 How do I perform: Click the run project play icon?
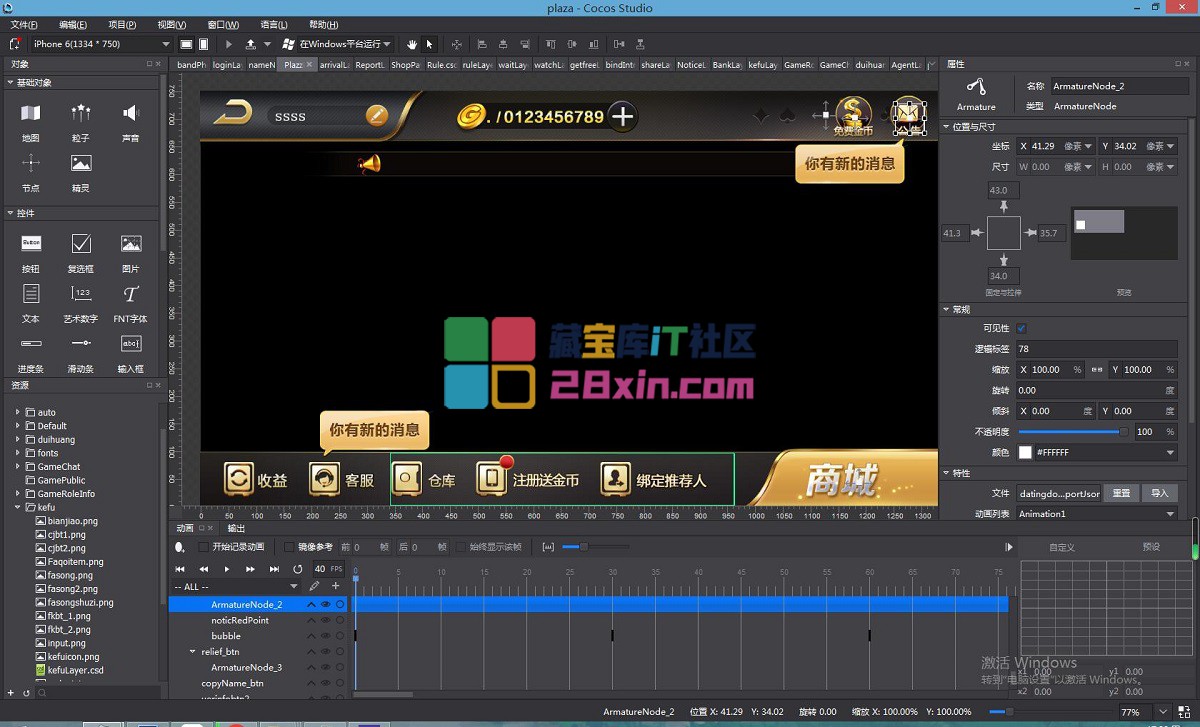pos(229,44)
